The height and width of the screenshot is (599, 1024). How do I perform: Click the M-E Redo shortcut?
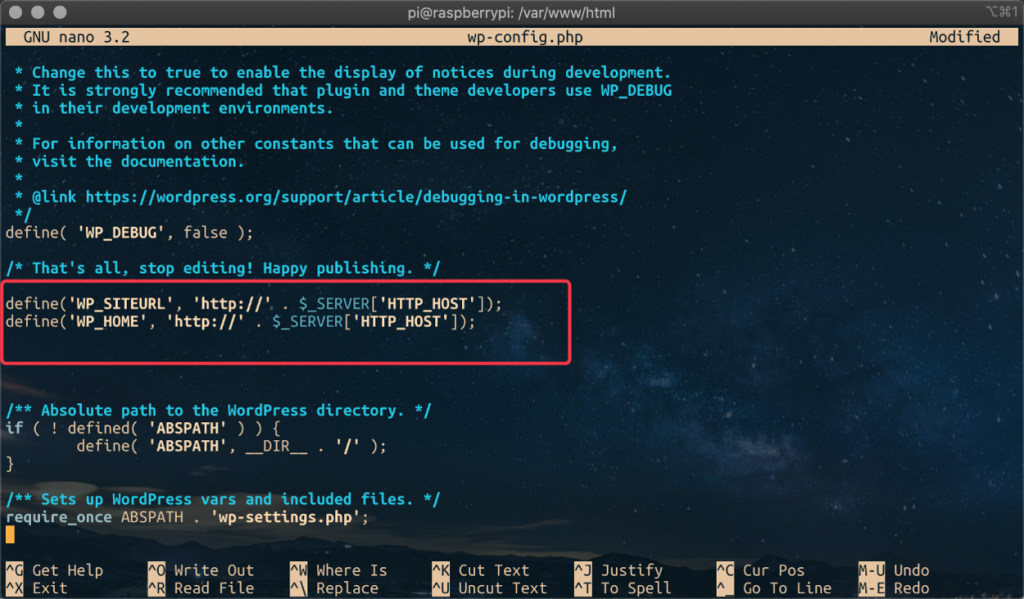click(x=893, y=588)
